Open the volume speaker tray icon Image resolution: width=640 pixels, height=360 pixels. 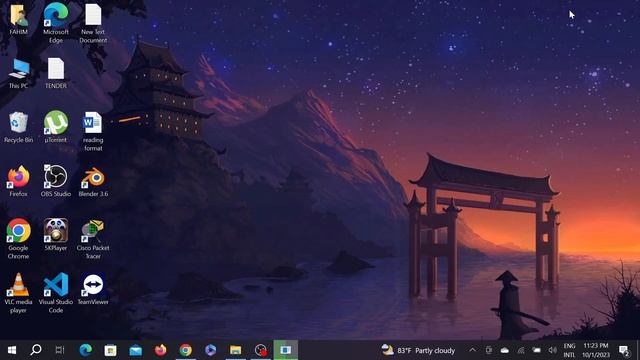pos(553,350)
